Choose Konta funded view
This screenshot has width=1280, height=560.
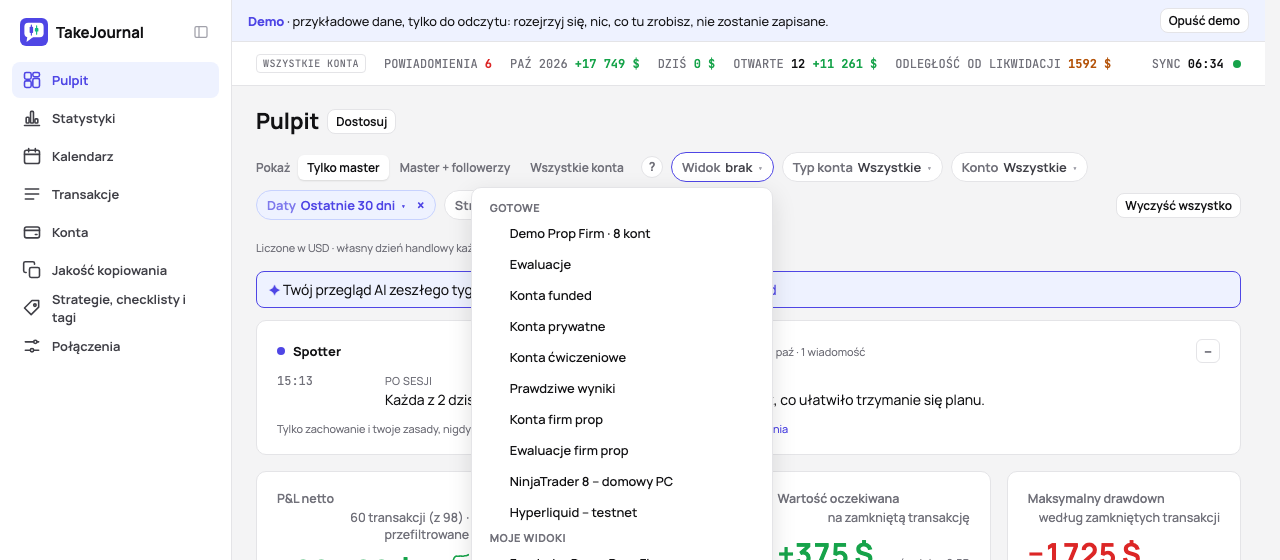pyautogui.click(x=622, y=295)
